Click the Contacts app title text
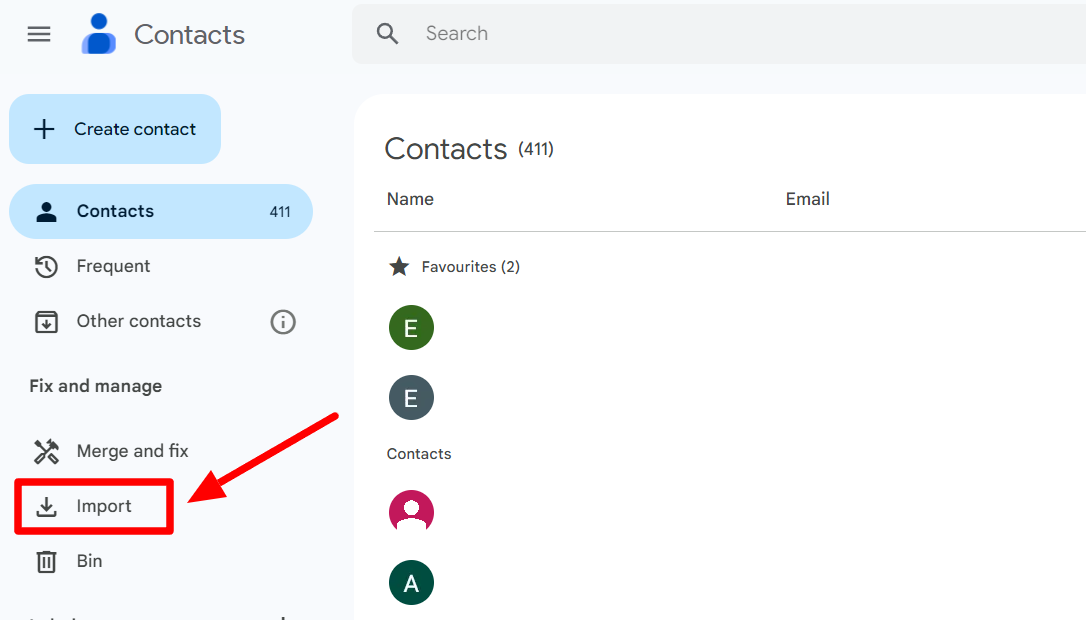This screenshot has height=620, width=1086. pos(189,35)
